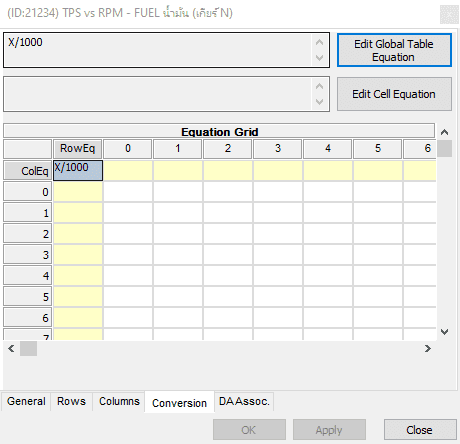Switch to the DA Assoc. tab

coord(244,401)
